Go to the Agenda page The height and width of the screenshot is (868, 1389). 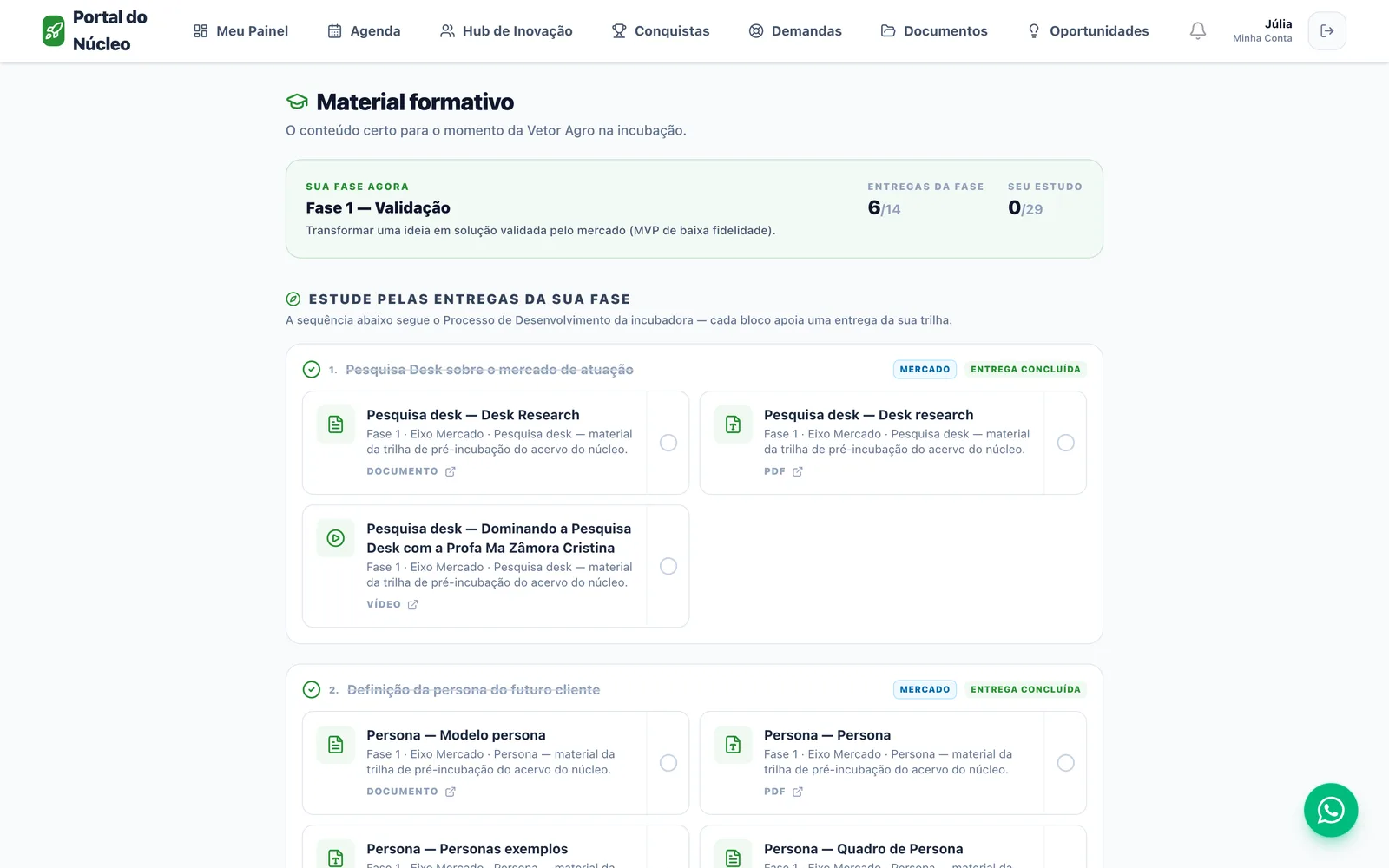364,31
